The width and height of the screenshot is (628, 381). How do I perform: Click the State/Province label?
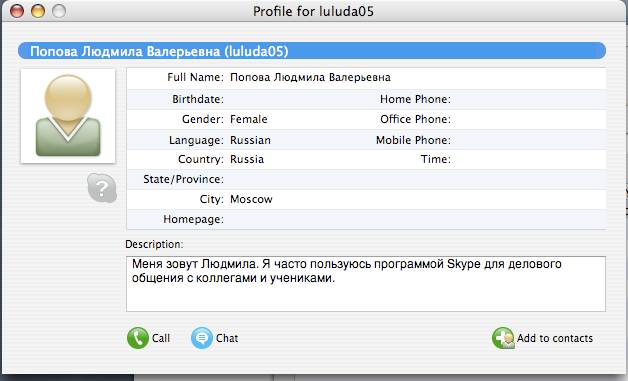click(x=183, y=179)
